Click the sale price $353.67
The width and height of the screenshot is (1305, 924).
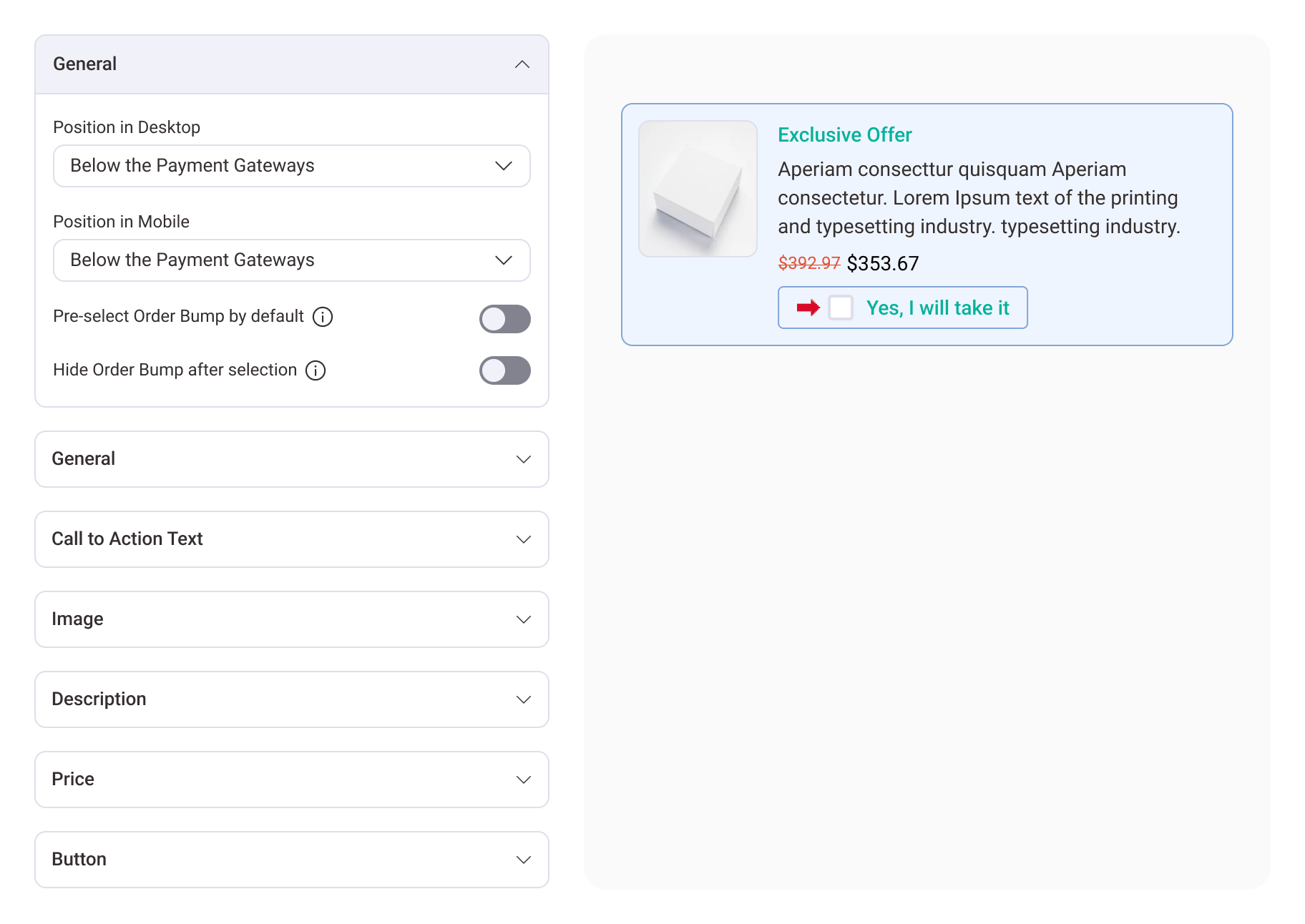pyautogui.click(x=883, y=264)
